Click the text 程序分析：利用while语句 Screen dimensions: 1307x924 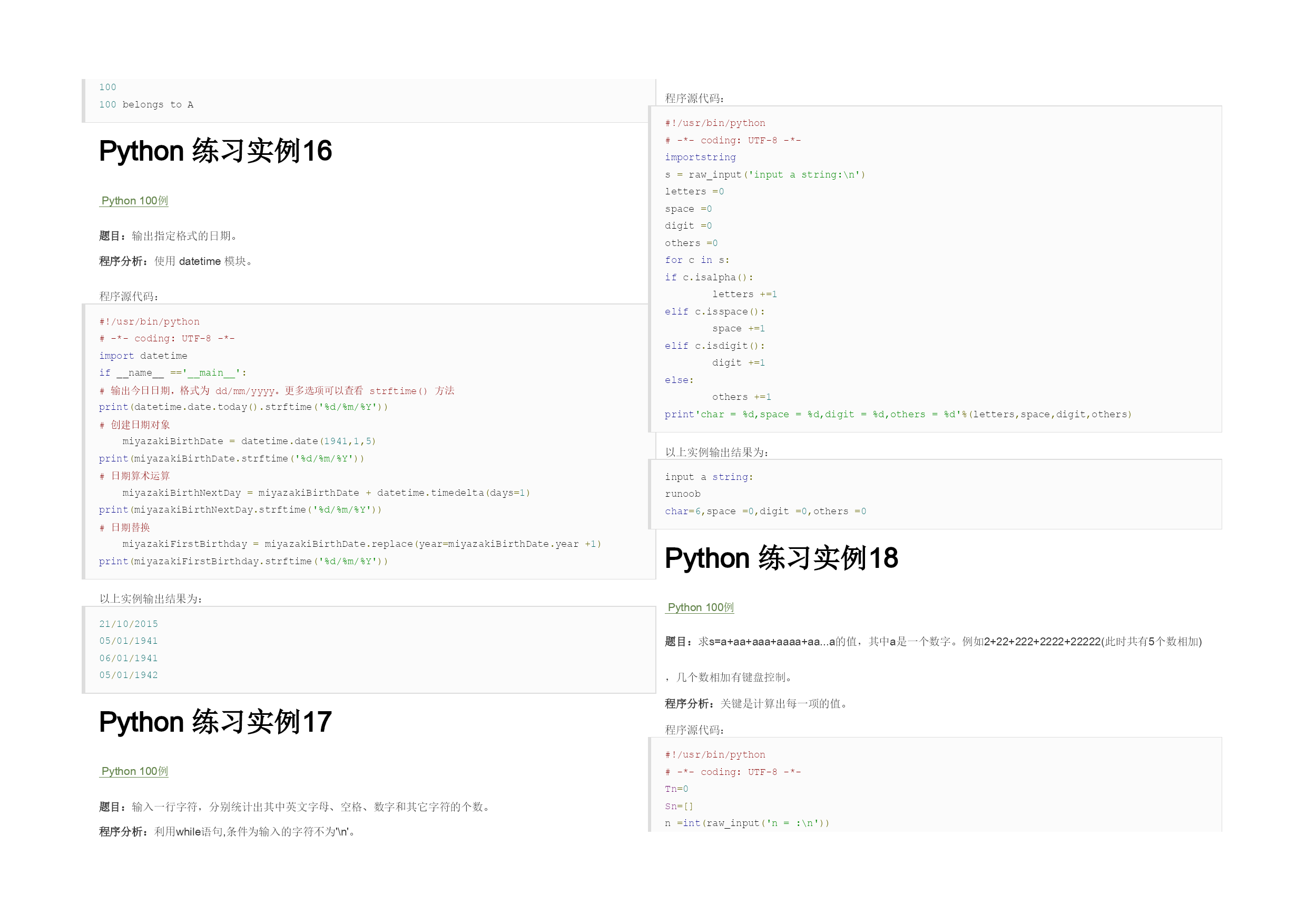(x=228, y=832)
